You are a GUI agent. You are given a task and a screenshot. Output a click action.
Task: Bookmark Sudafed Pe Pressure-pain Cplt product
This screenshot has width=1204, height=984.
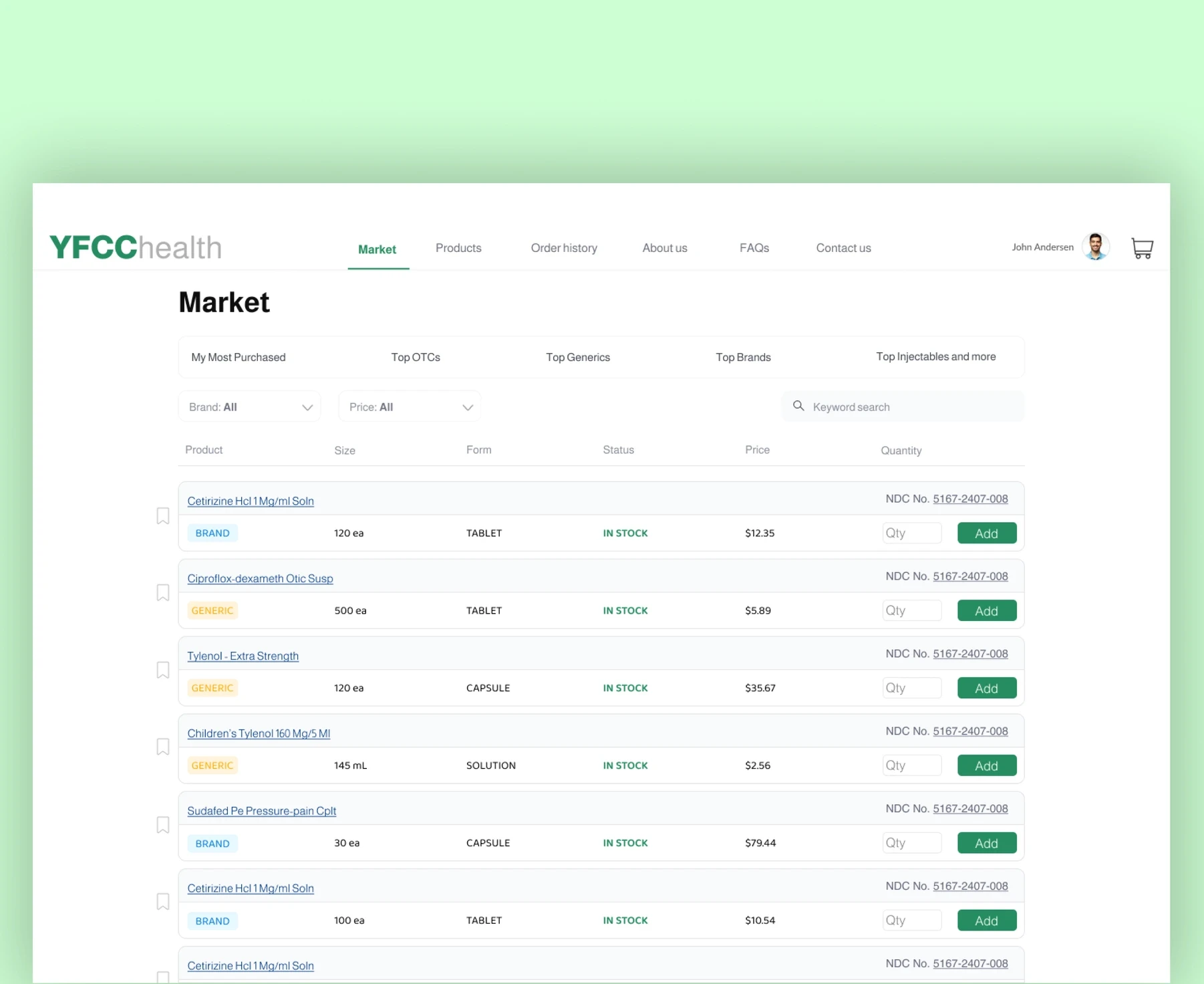click(162, 825)
